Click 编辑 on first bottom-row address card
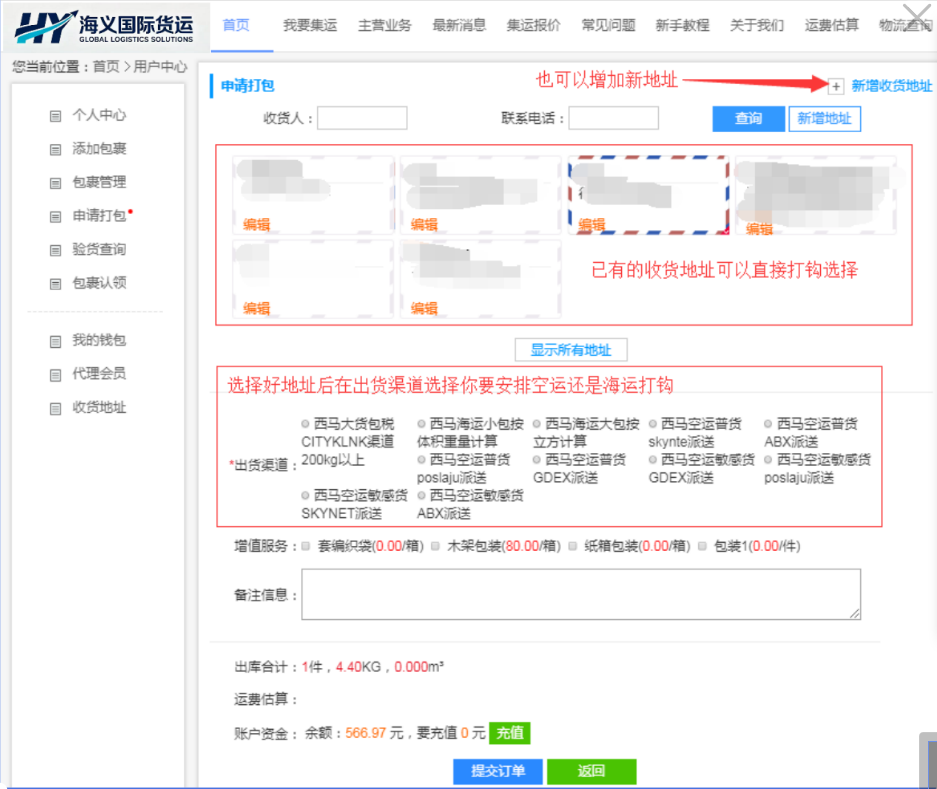The width and height of the screenshot is (937, 789). pyautogui.click(x=256, y=308)
